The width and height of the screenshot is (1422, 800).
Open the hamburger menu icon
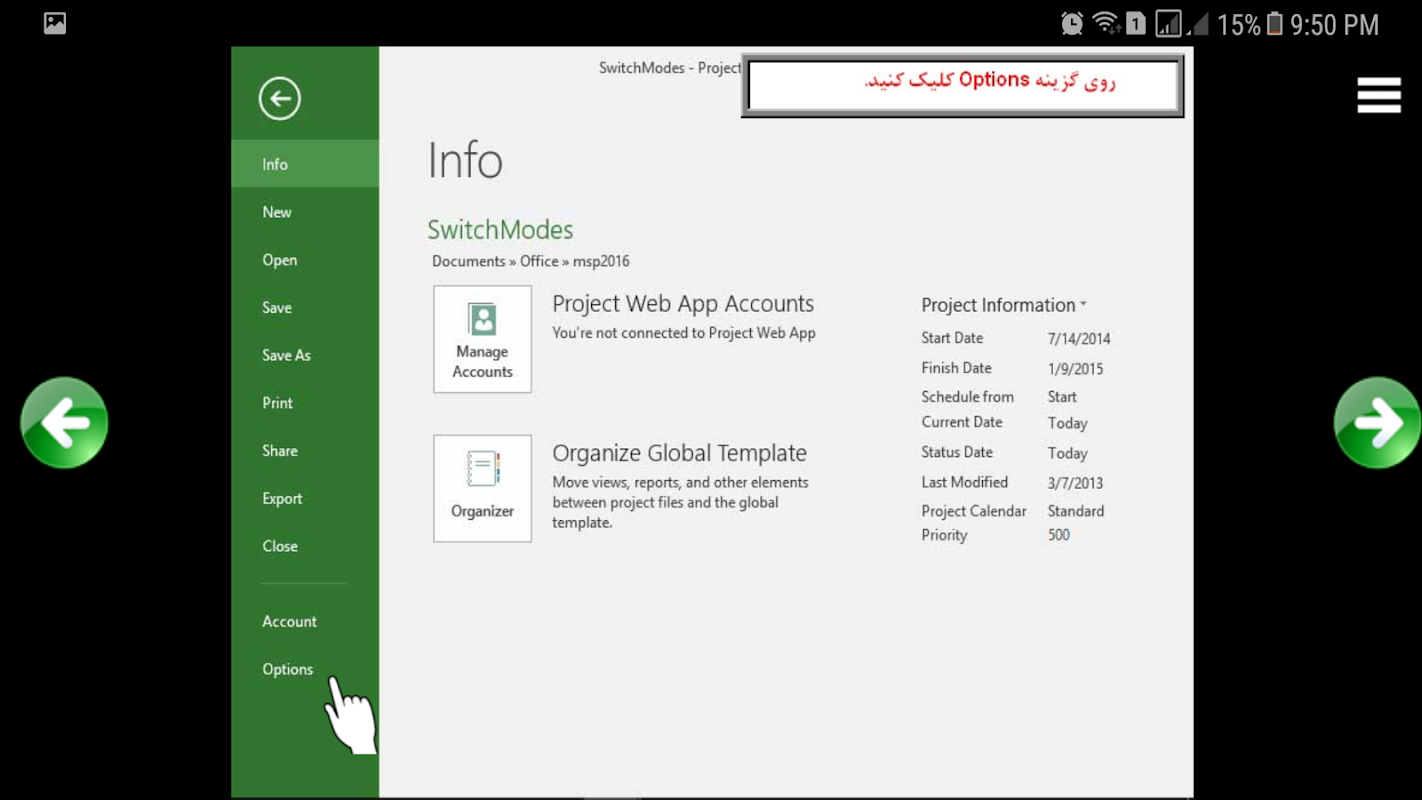click(x=1379, y=95)
